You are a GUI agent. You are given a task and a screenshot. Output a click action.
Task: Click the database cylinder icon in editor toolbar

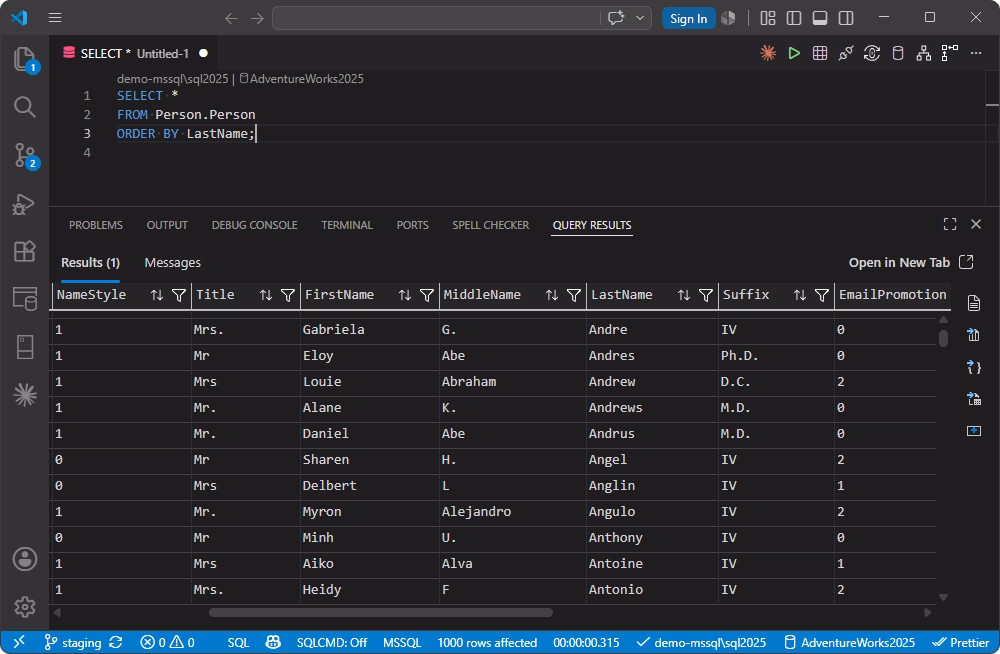tap(898, 54)
